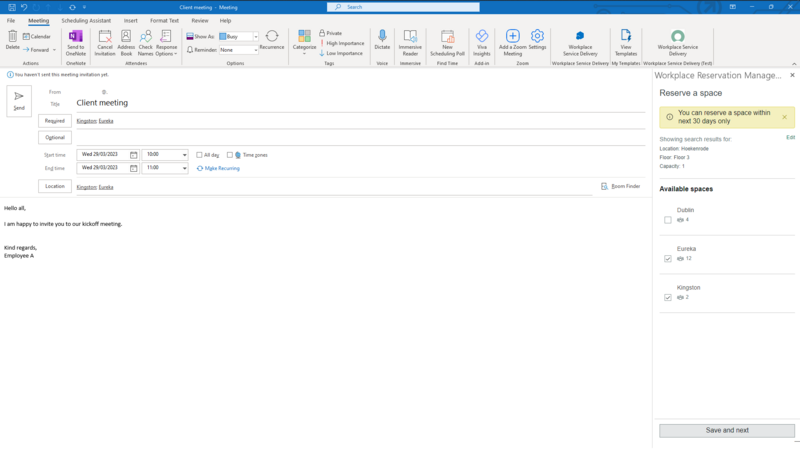Click the Optional attendees button
Image resolution: width=800 pixels, height=450 pixels.
55,137
